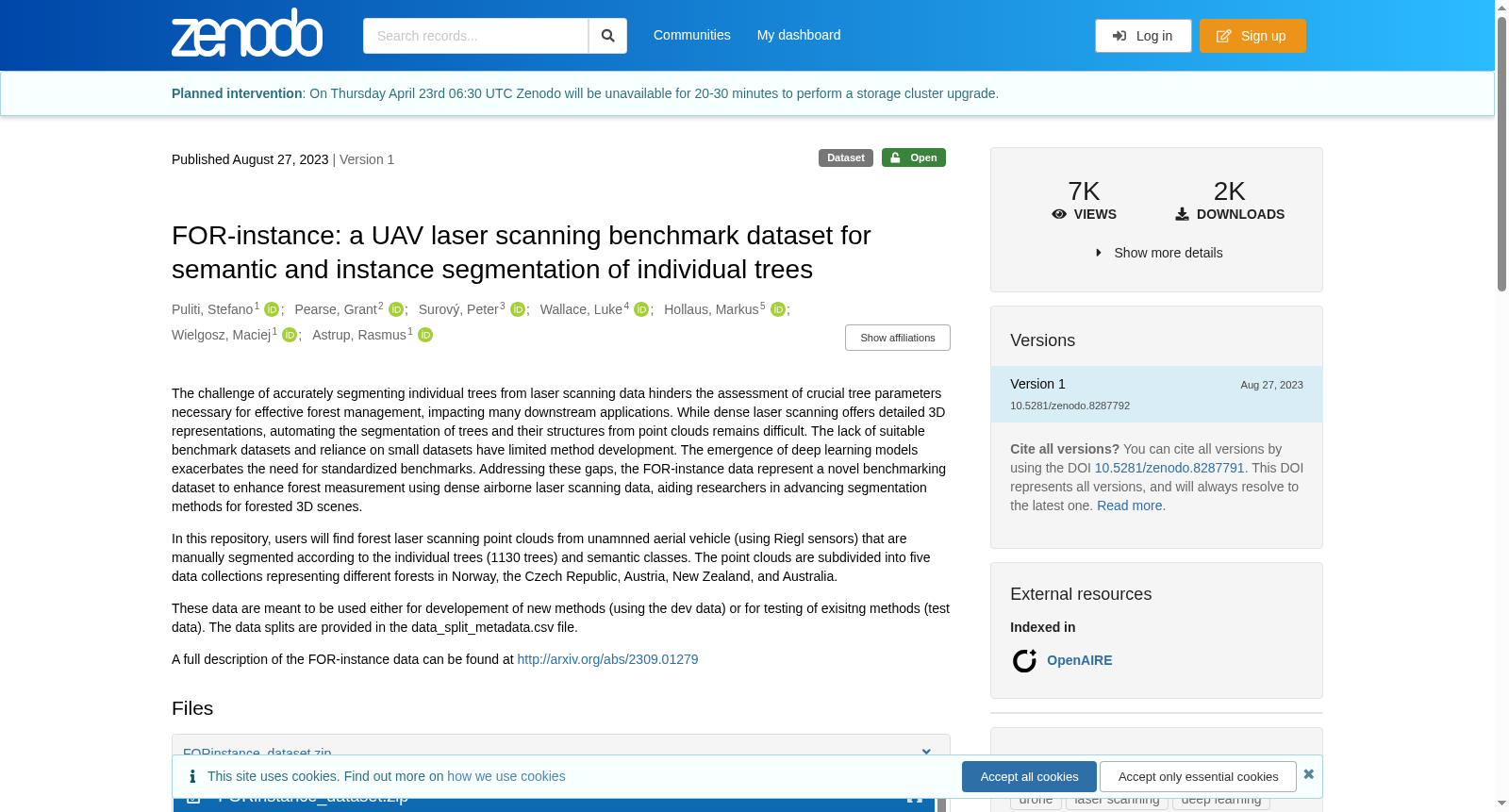This screenshot has width=1509, height=812.
Task: Click author name Surový, Peter
Action: click(x=458, y=309)
